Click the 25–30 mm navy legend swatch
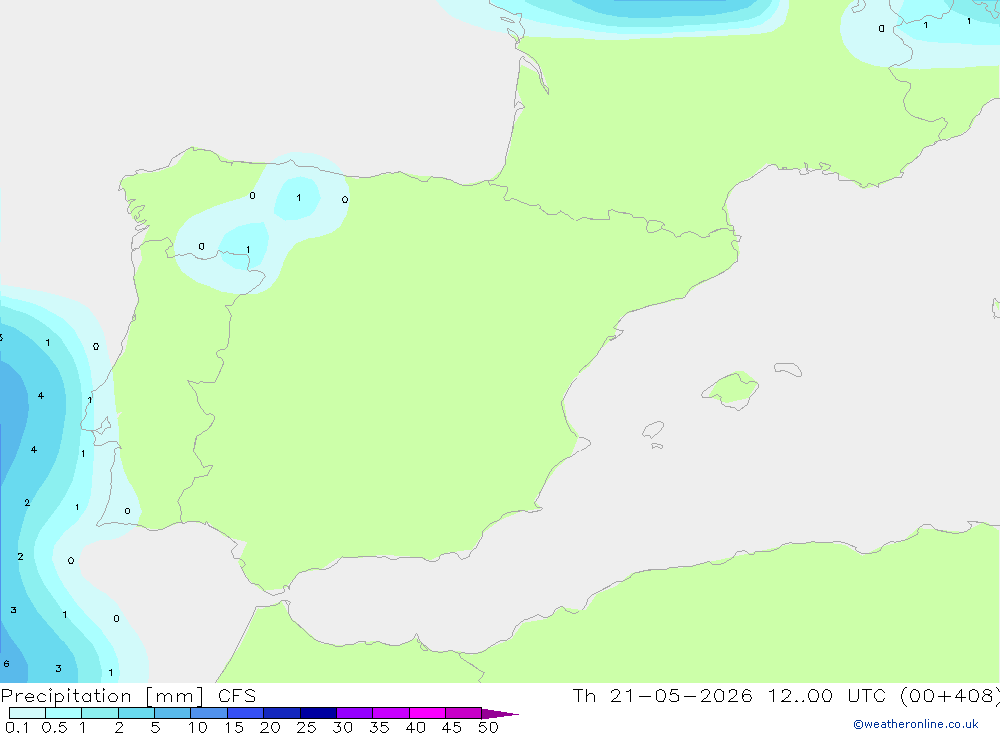 [318, 713]
